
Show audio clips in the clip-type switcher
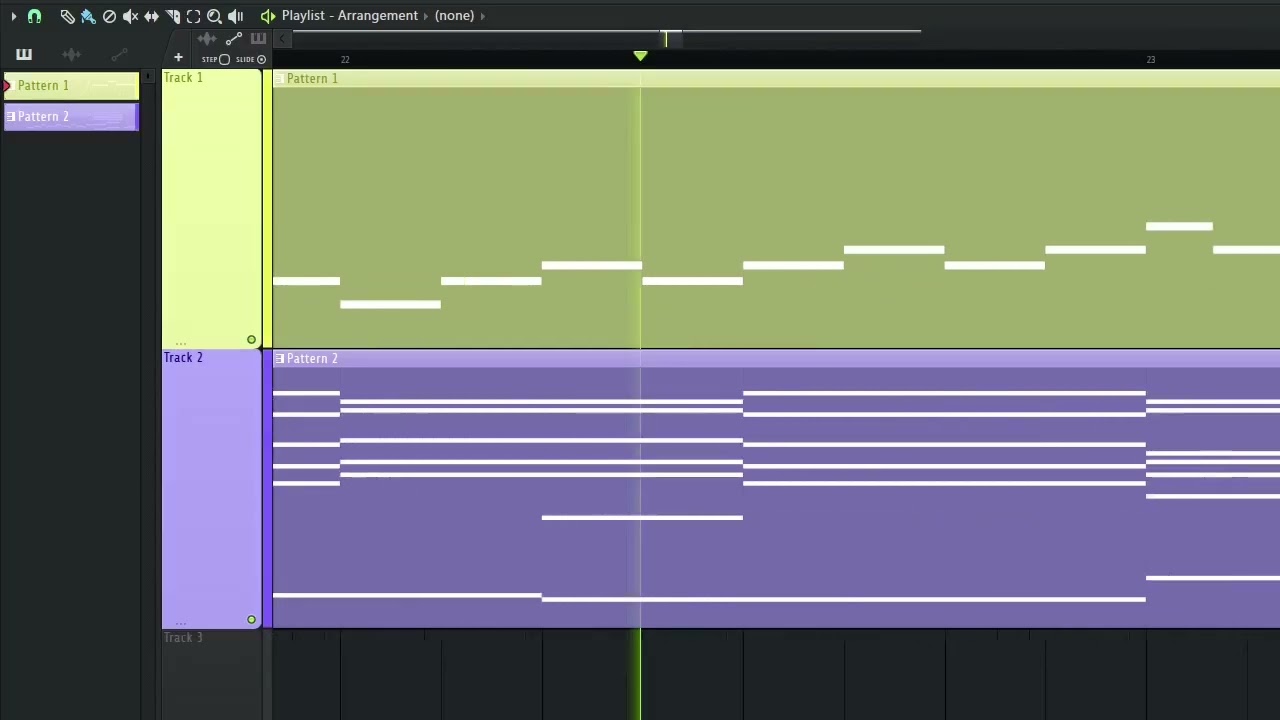(207, 39)
